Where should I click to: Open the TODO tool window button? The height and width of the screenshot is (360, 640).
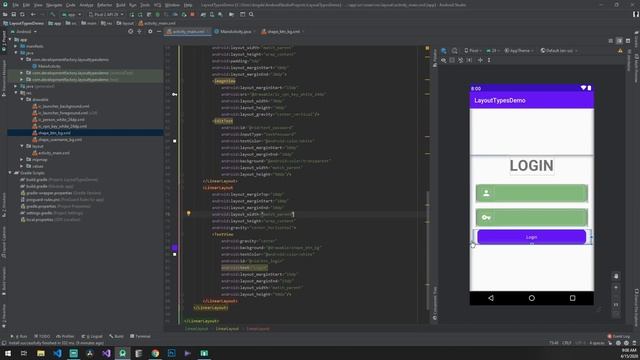coord(42,336)
